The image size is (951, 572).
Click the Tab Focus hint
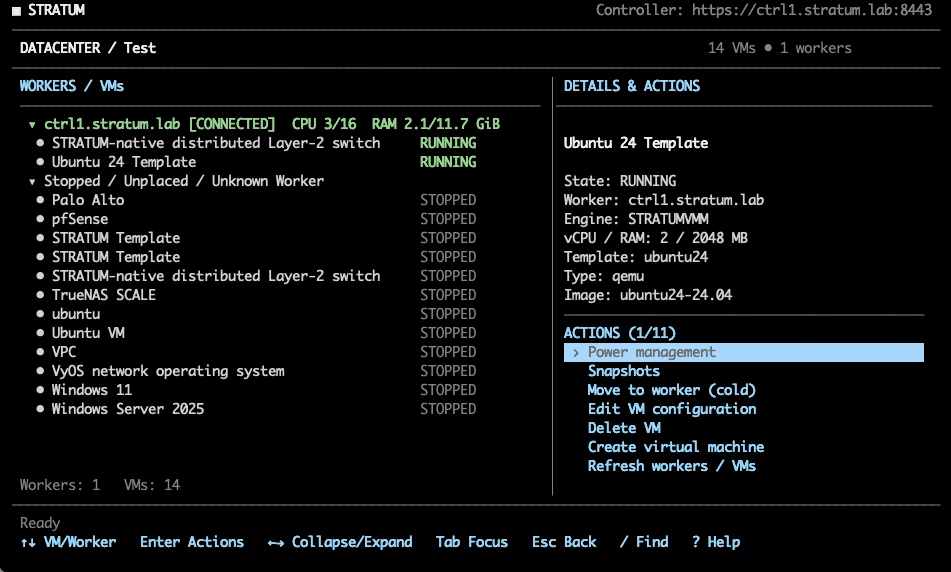pos(471,542)
